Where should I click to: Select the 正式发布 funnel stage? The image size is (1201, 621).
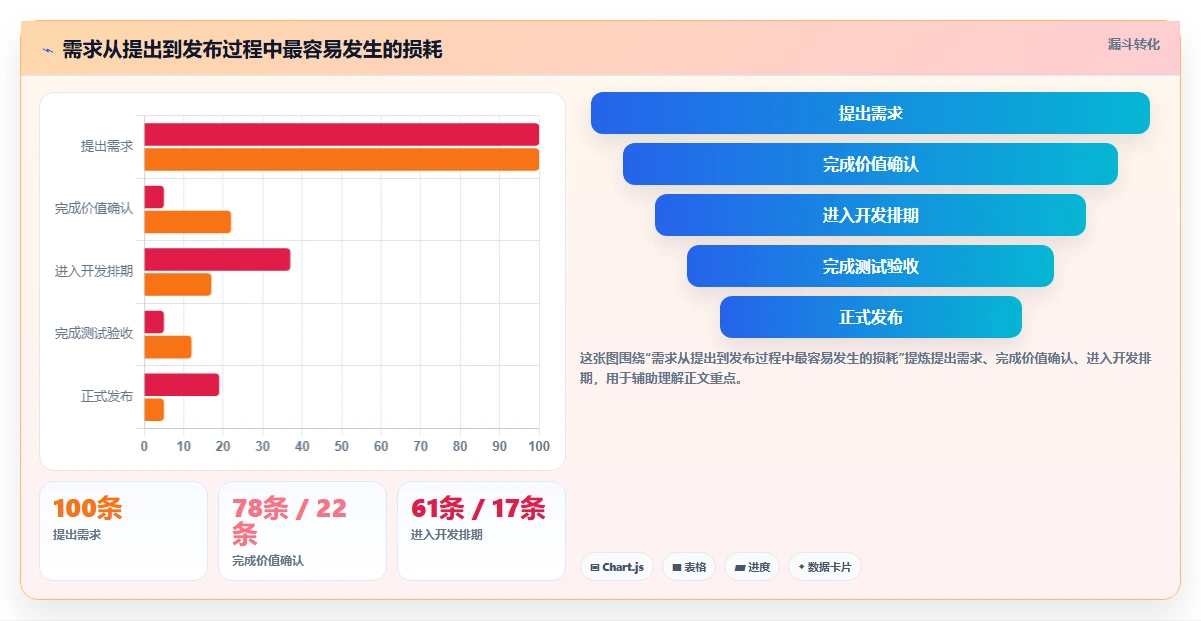pos(870,317)
